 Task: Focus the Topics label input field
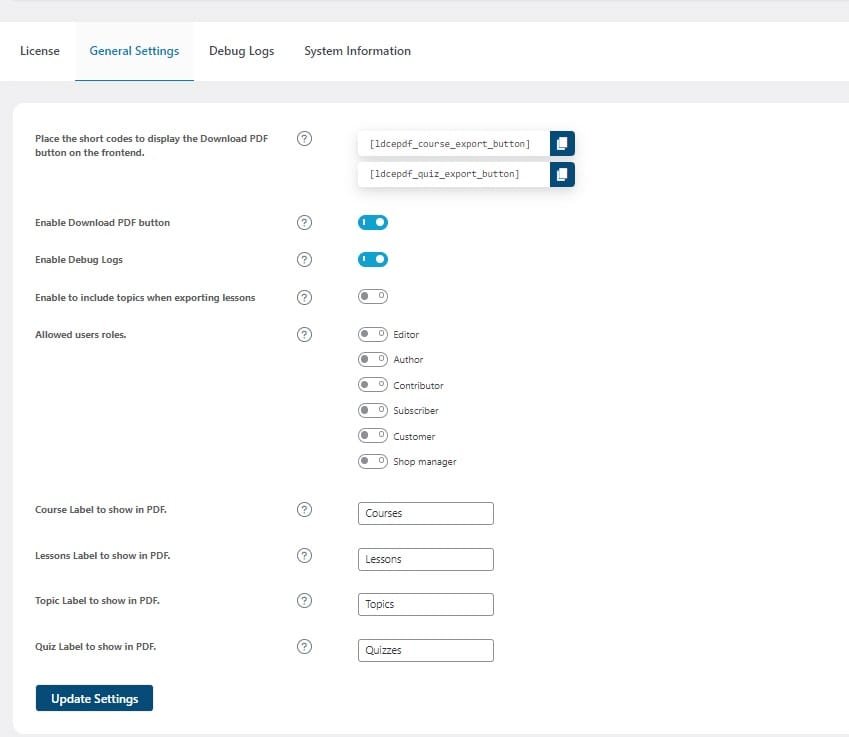pos(426,604)
